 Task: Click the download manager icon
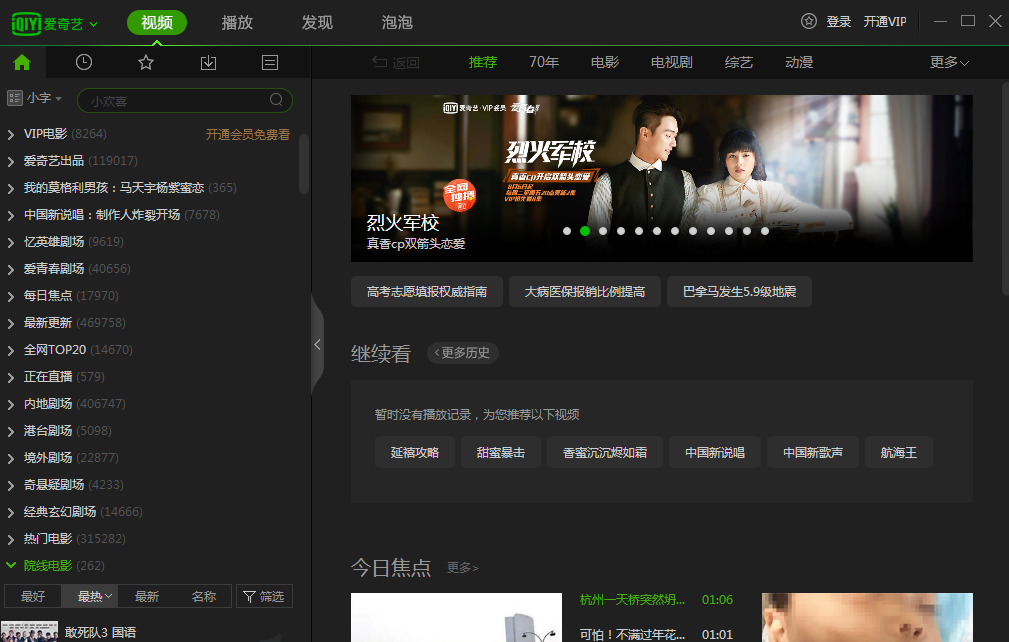coord(208,61)
